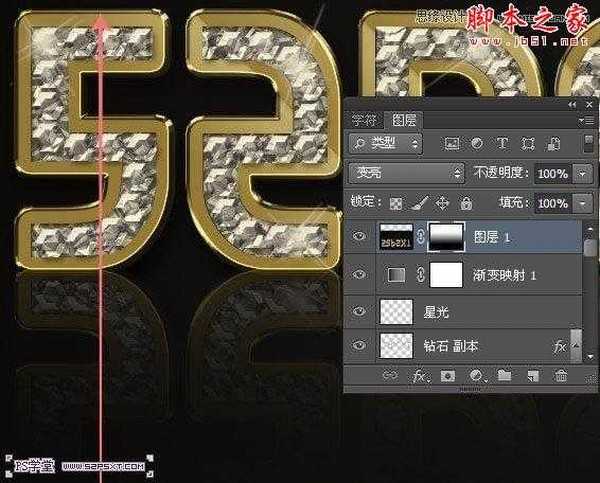Click gradient map adjustment icon on 渐变映射 1

pyautogui.click(x=396, y=275)
